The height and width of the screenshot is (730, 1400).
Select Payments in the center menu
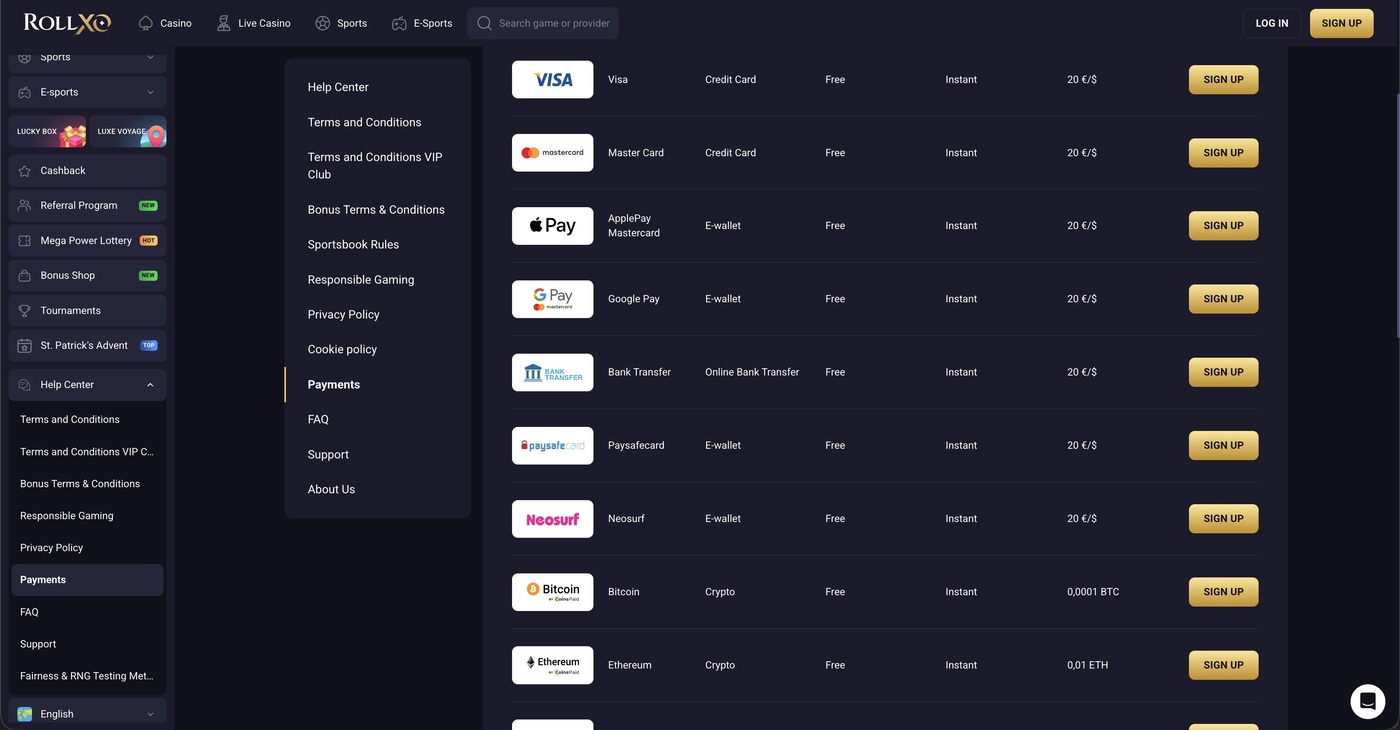point(334,385)
